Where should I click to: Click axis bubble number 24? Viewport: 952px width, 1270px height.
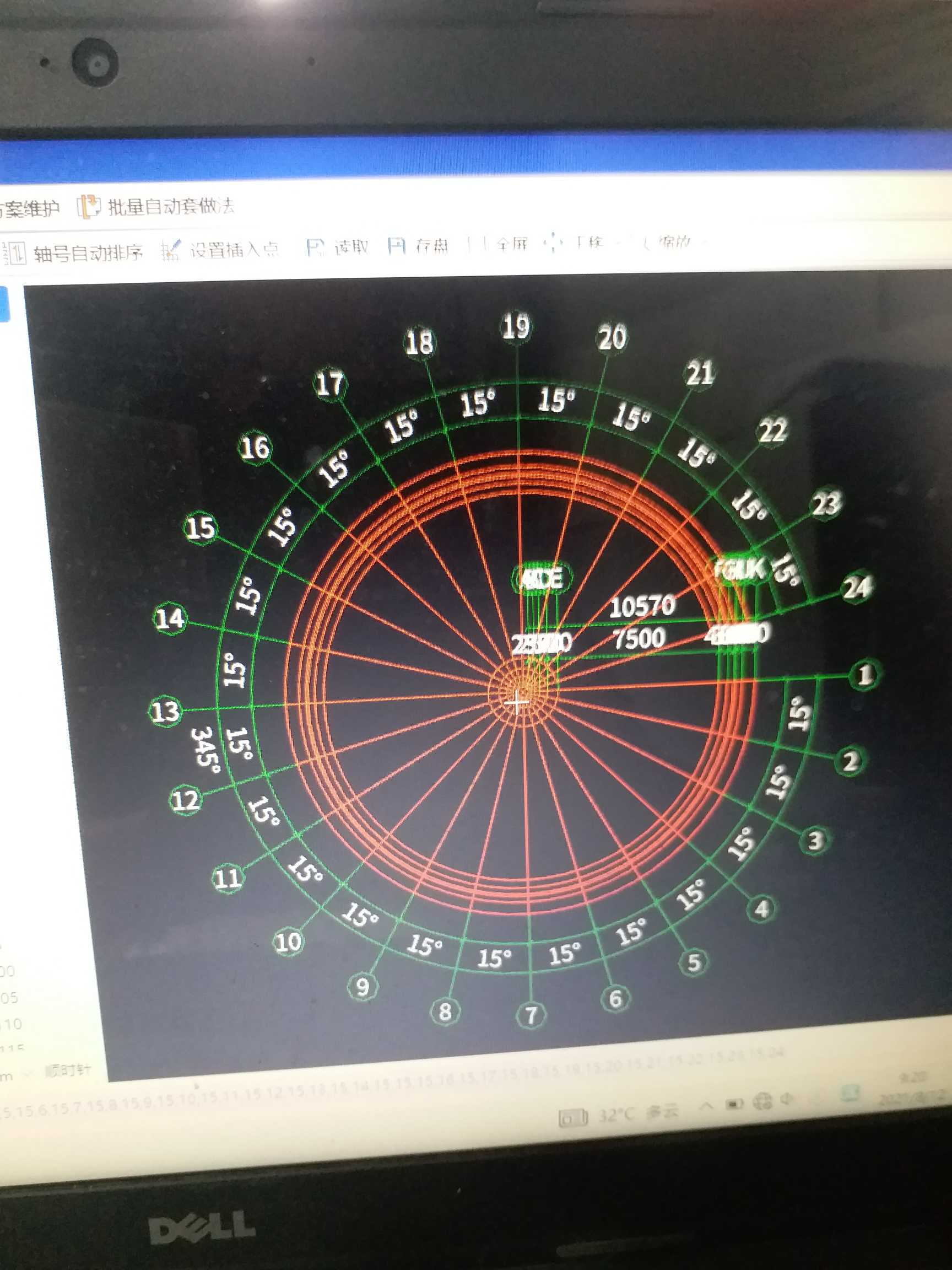857,588
